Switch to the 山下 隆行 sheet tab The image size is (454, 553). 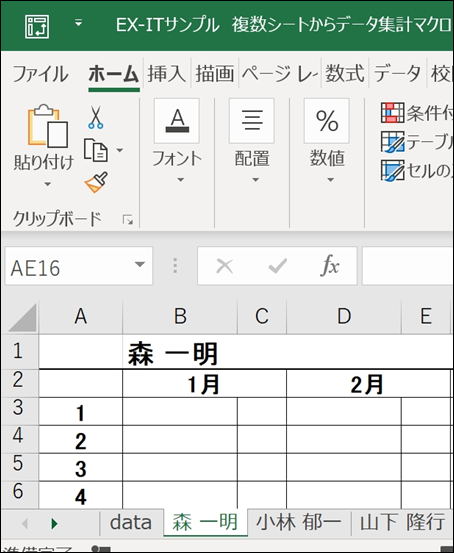click(402, 523)
